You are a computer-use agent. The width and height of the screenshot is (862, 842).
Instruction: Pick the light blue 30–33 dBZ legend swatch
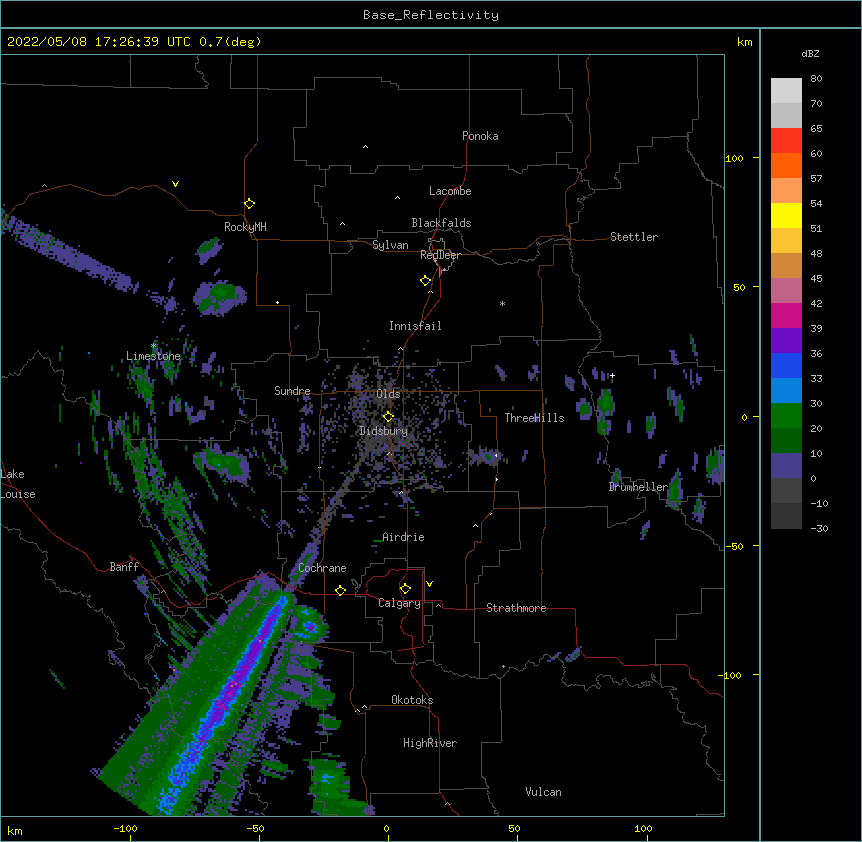click(x=786, y=391)
